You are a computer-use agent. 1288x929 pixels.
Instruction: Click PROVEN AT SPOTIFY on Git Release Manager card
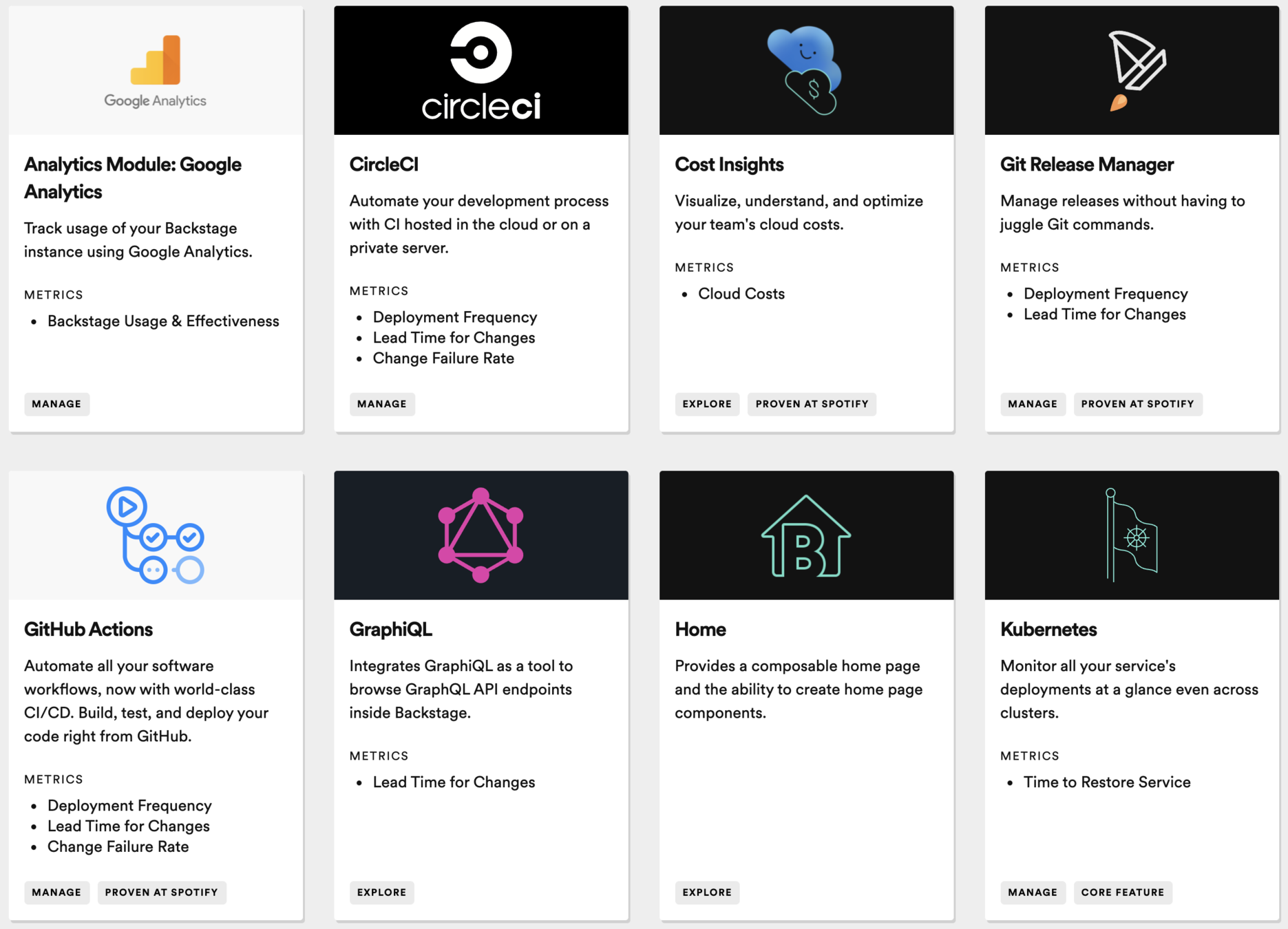[1138, 404]
